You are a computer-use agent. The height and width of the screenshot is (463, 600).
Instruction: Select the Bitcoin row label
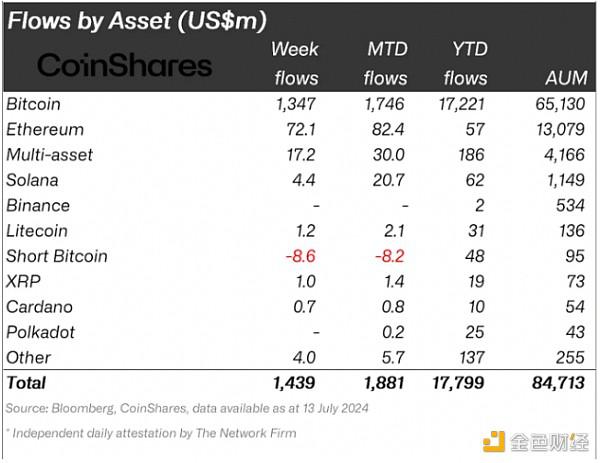pyautogui.click(x=33, y=104)
